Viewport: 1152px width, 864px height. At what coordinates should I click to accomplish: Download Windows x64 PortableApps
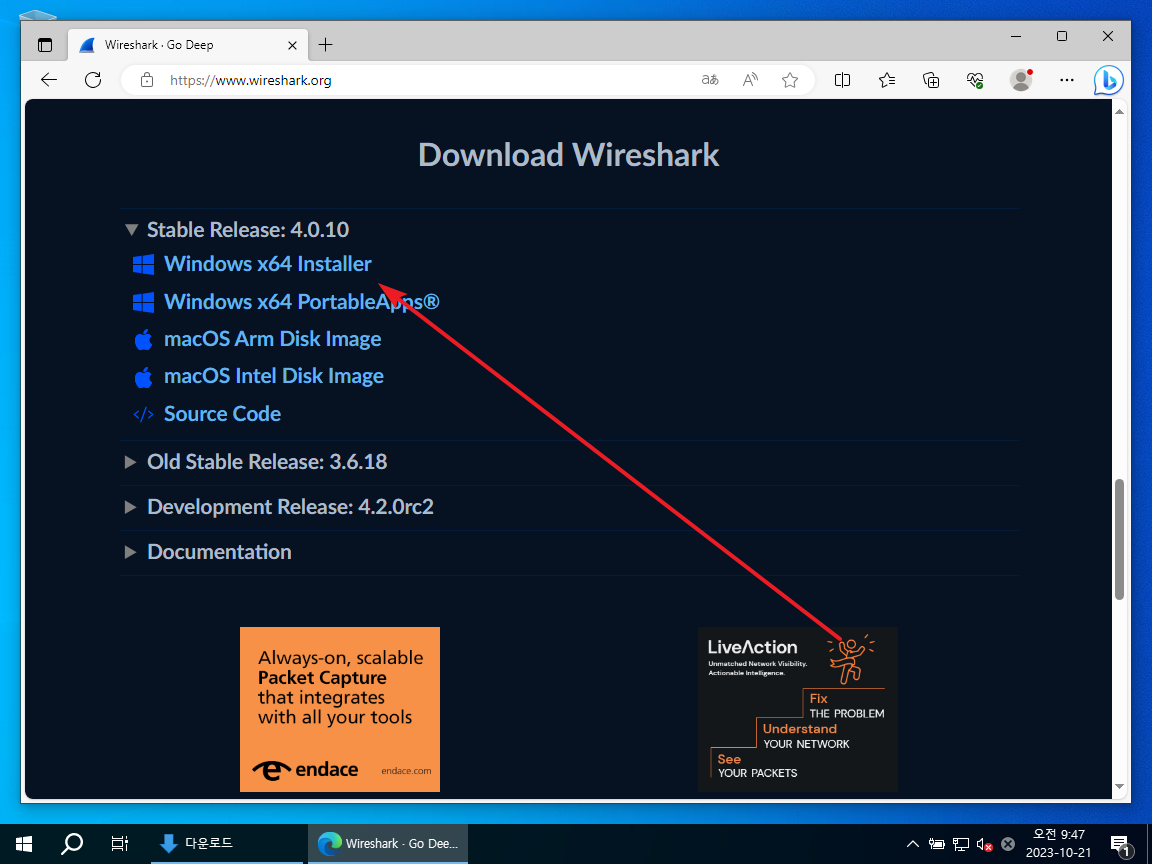point(301,302)
